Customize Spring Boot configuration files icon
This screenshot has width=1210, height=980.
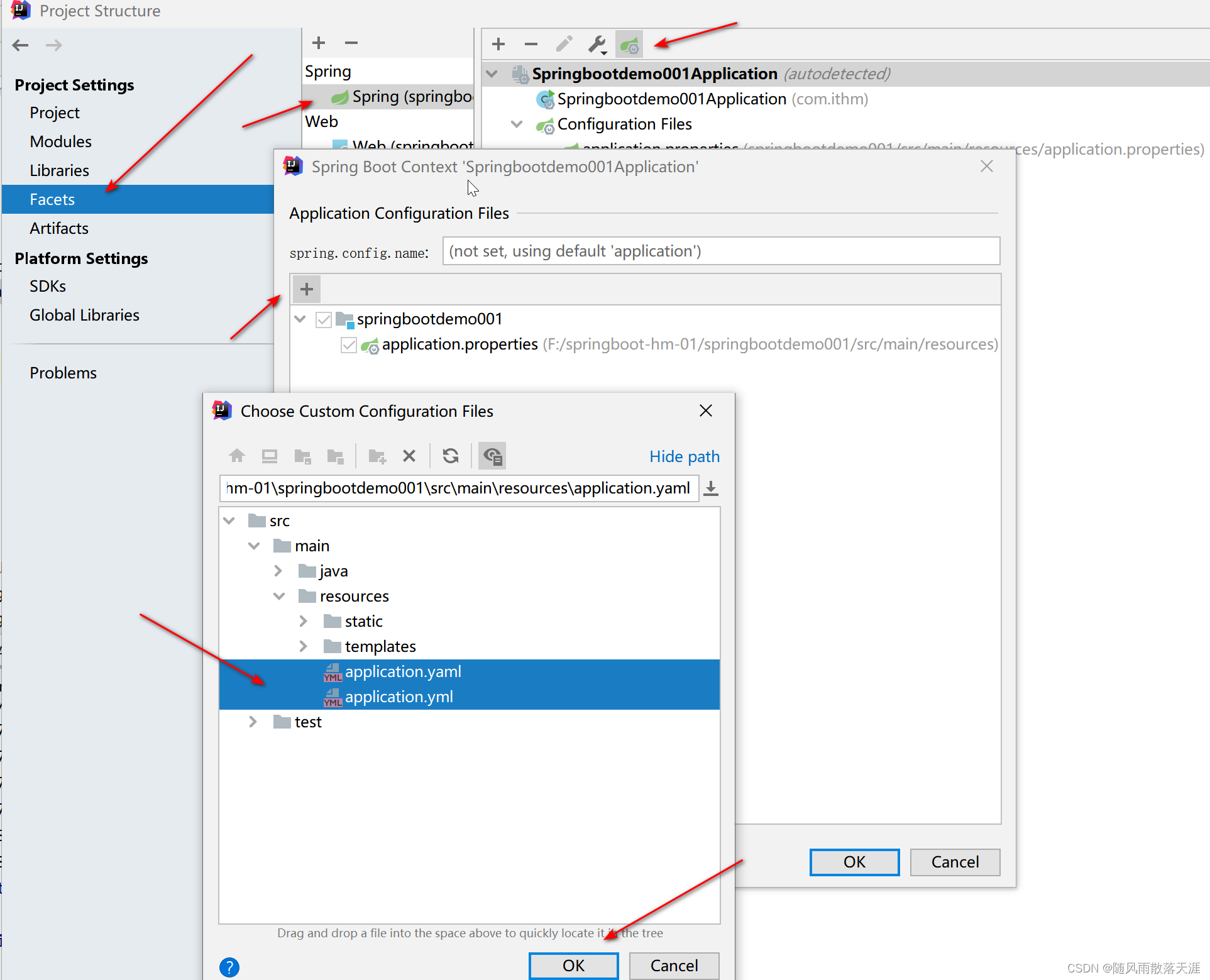pyautogui.click(x=629, y=44)
